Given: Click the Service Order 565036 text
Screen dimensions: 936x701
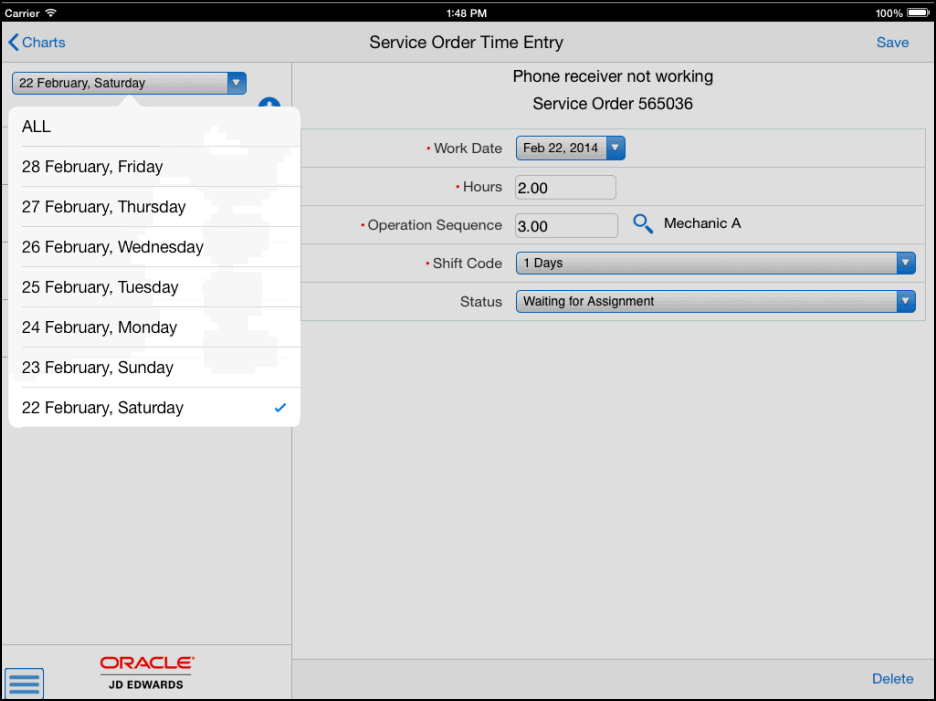Looking at the screenshot, I should tap(612, 104).
